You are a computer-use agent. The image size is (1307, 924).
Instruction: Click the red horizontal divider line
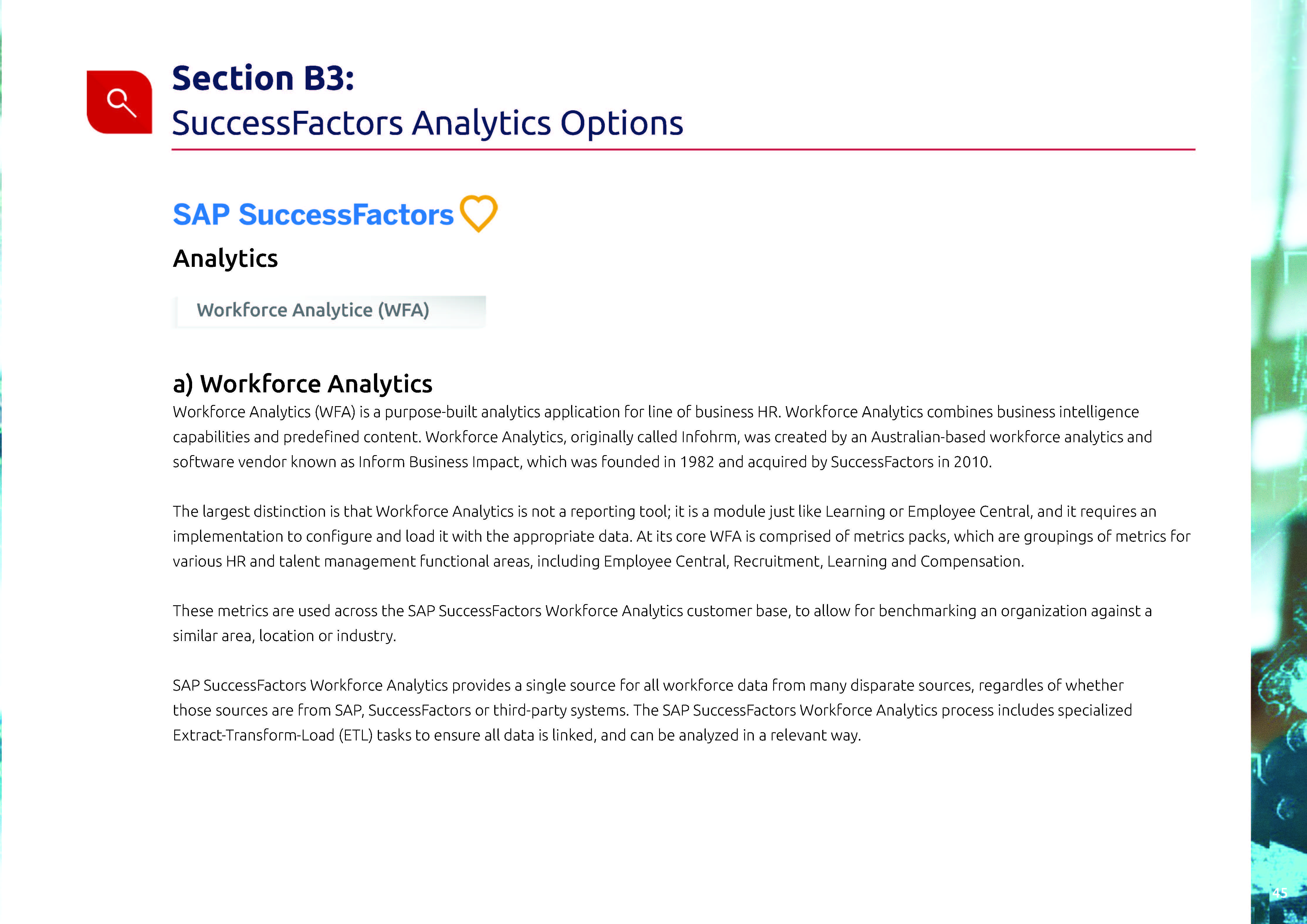click(683, 150)
